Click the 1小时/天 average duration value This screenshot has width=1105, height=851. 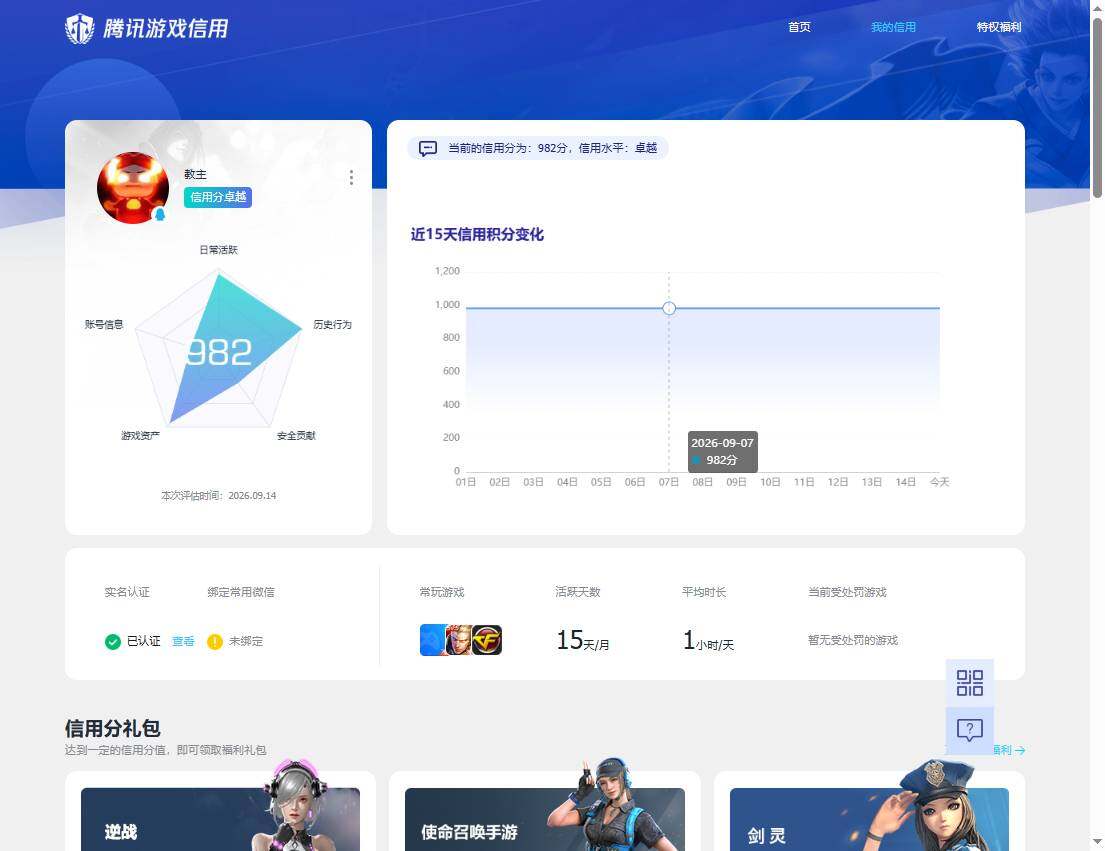pyautogui.click(x=708, y=640)
